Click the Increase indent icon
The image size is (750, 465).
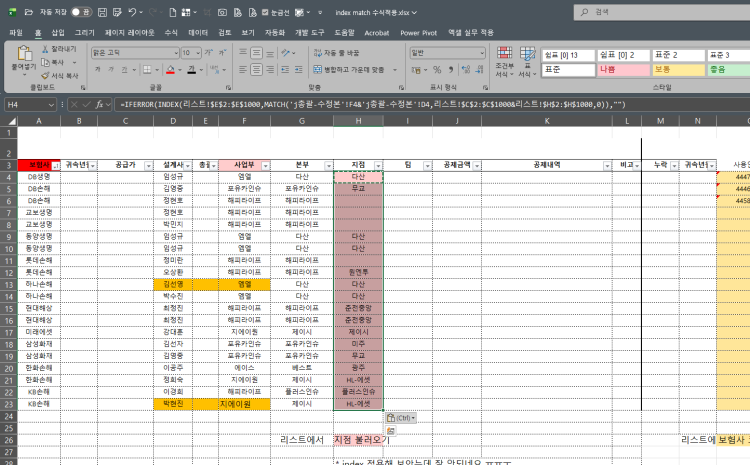click(x=298, y=70)
